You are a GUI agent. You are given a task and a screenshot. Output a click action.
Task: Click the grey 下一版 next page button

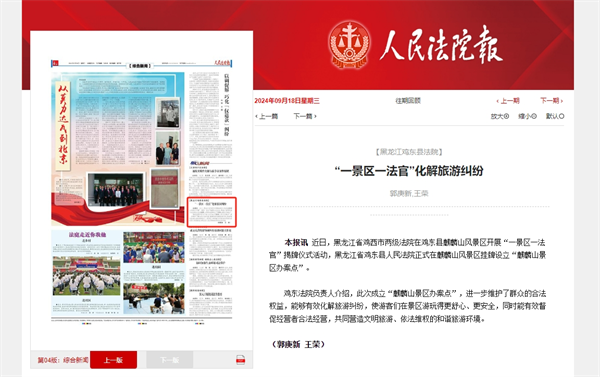click(x=169, y=360)
